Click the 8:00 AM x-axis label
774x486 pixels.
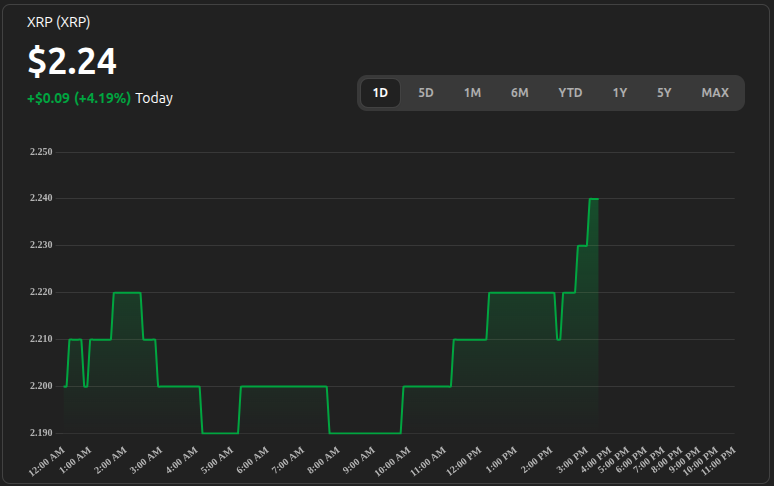(324, 460)
